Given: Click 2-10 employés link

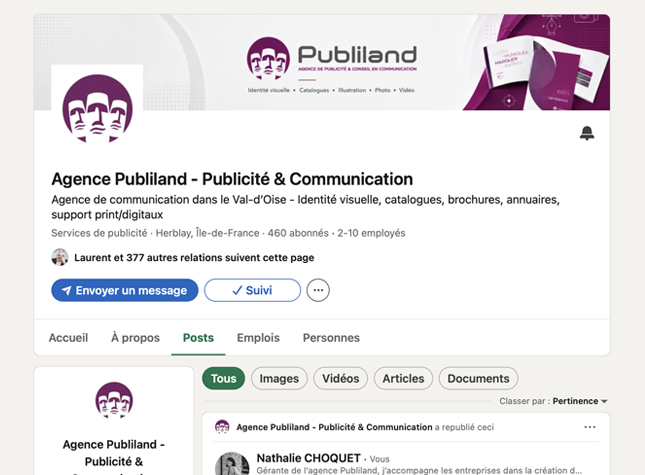Looking at the screenshot, I should tap(371, 233).
